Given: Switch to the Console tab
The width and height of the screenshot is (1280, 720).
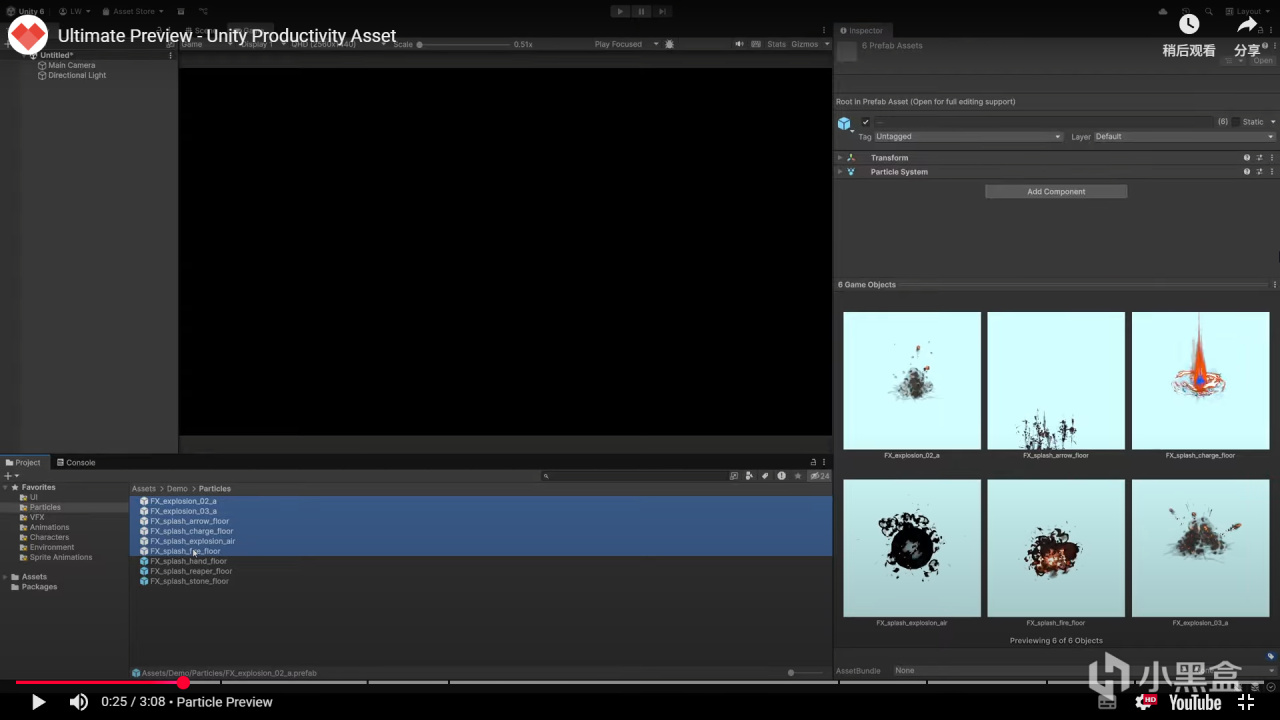Looking at the screenshot, I should 76,463.
